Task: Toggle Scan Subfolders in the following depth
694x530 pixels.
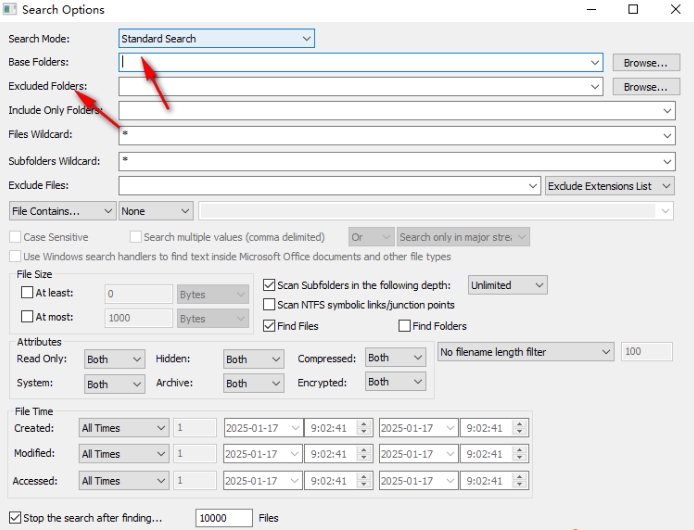Action: [269, 285]
